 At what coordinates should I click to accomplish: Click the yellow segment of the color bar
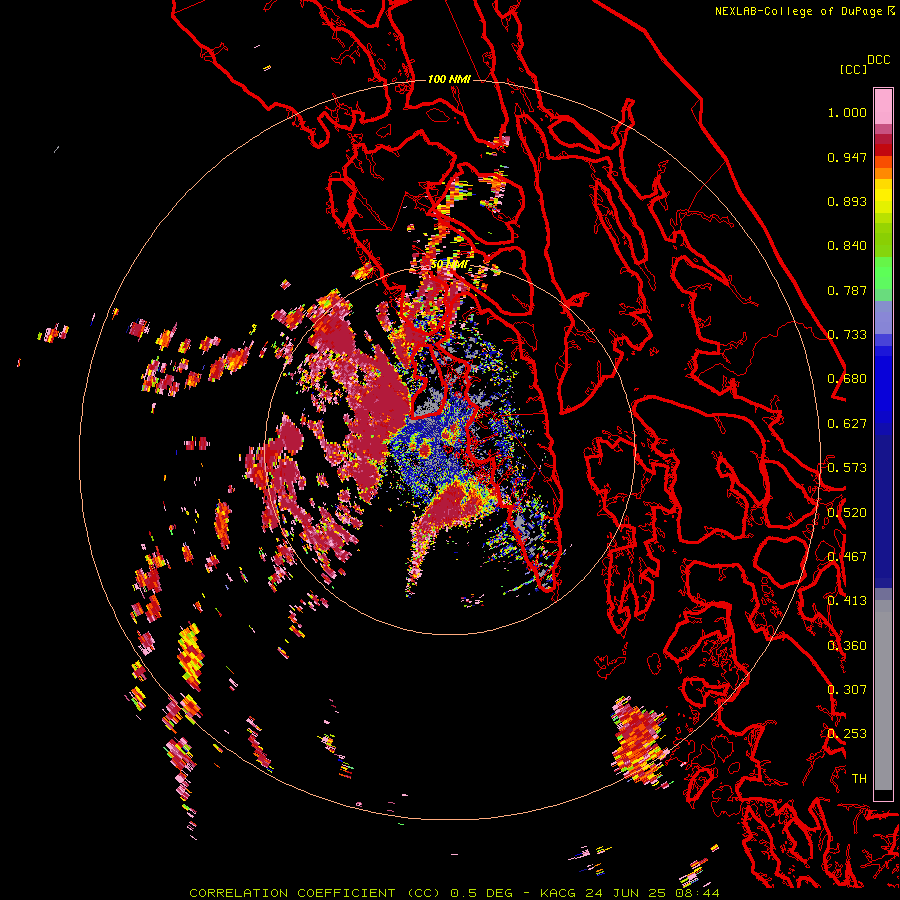[883, 196]
